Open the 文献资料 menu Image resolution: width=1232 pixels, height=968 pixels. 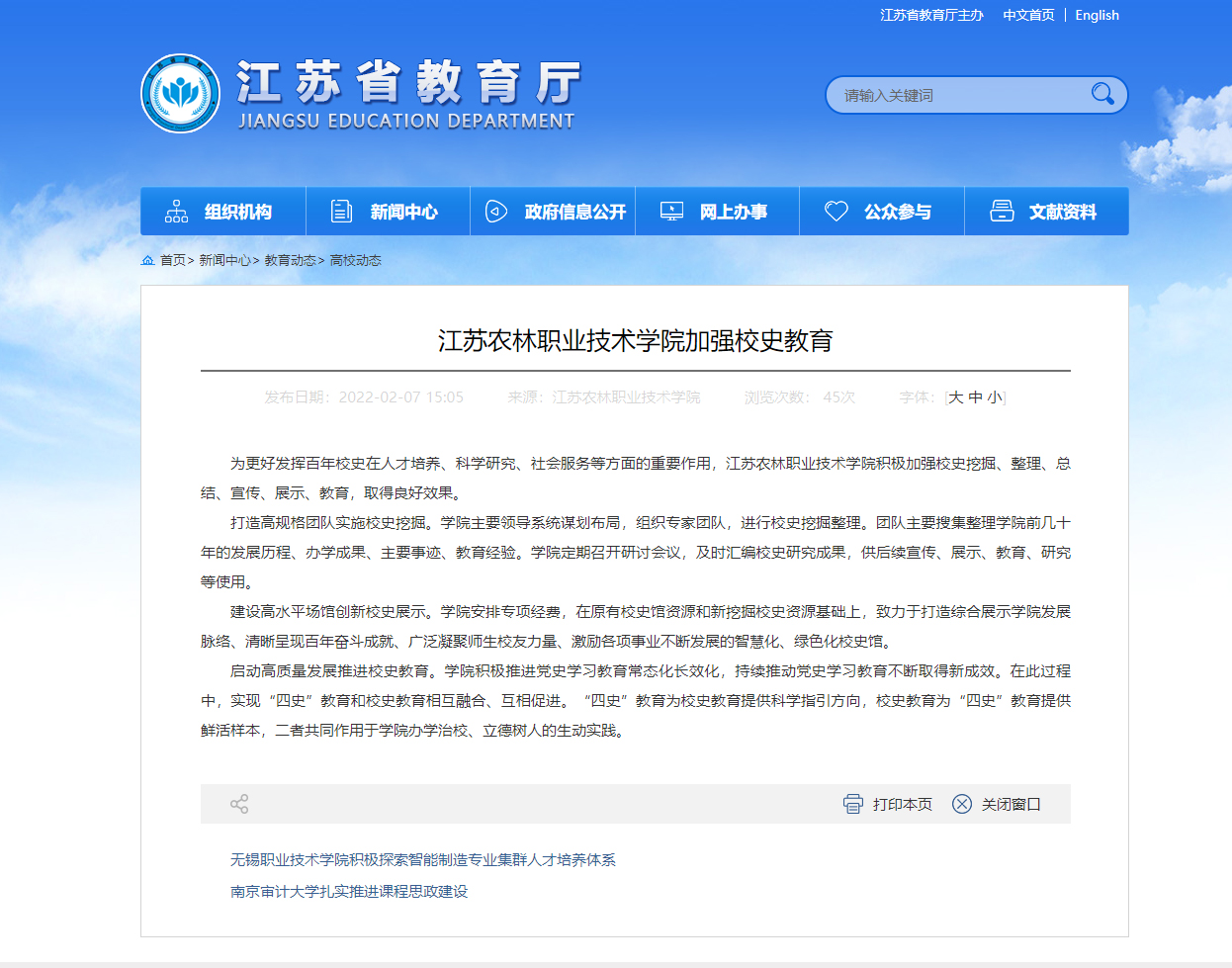point(1047,212)
